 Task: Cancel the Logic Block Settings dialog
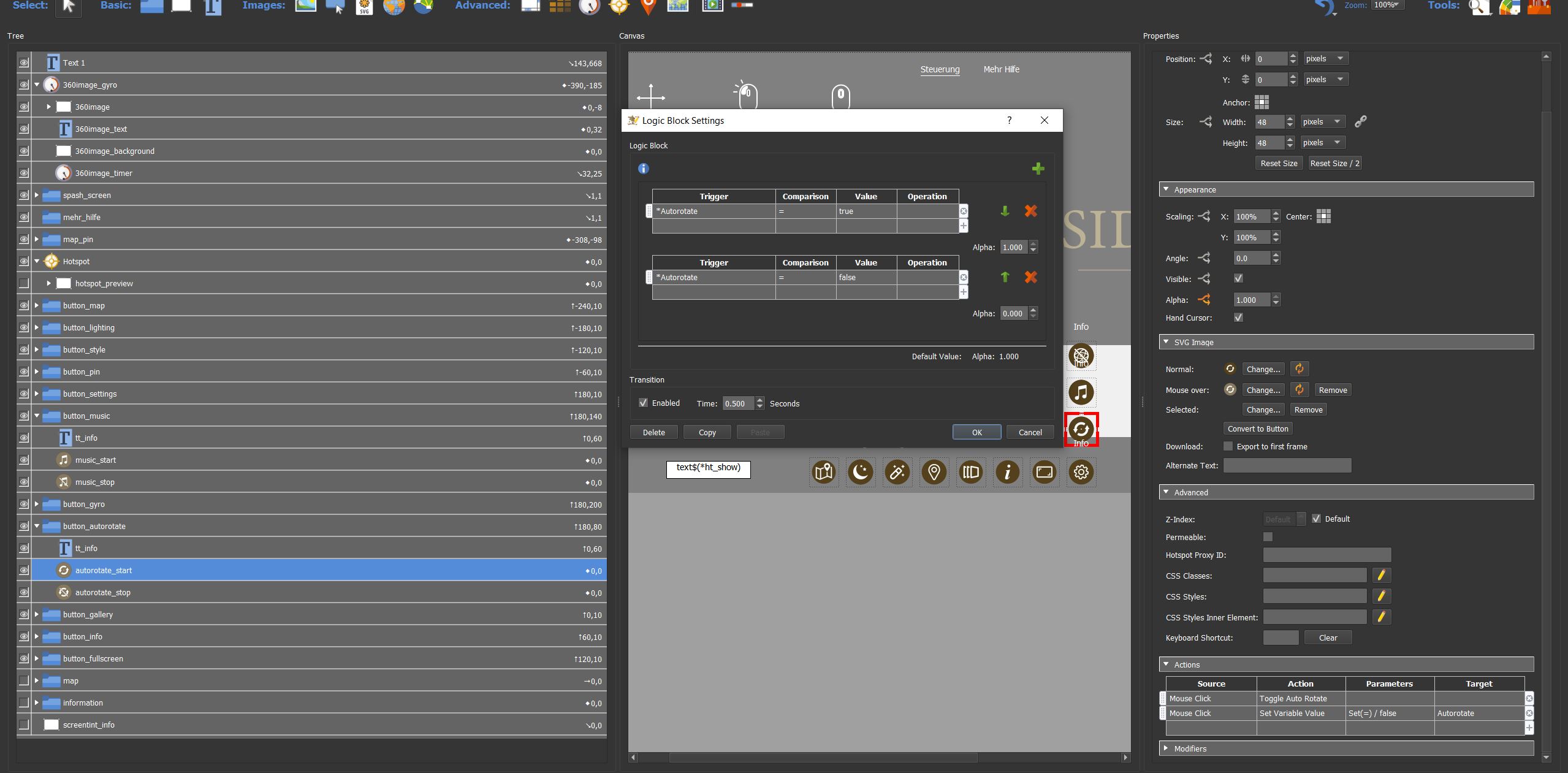point(1030,432)
